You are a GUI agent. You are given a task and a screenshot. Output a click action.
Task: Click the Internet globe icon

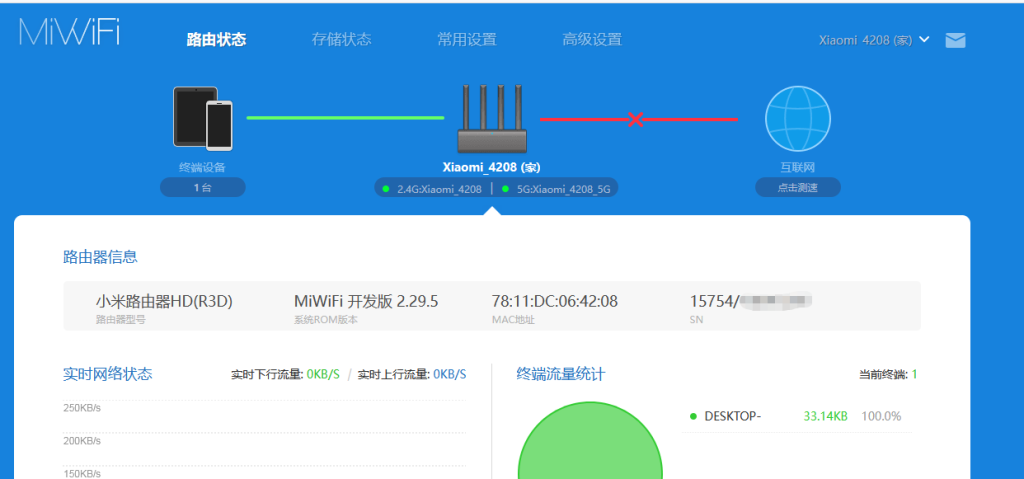pyautogui.click(x=797, y=119)
